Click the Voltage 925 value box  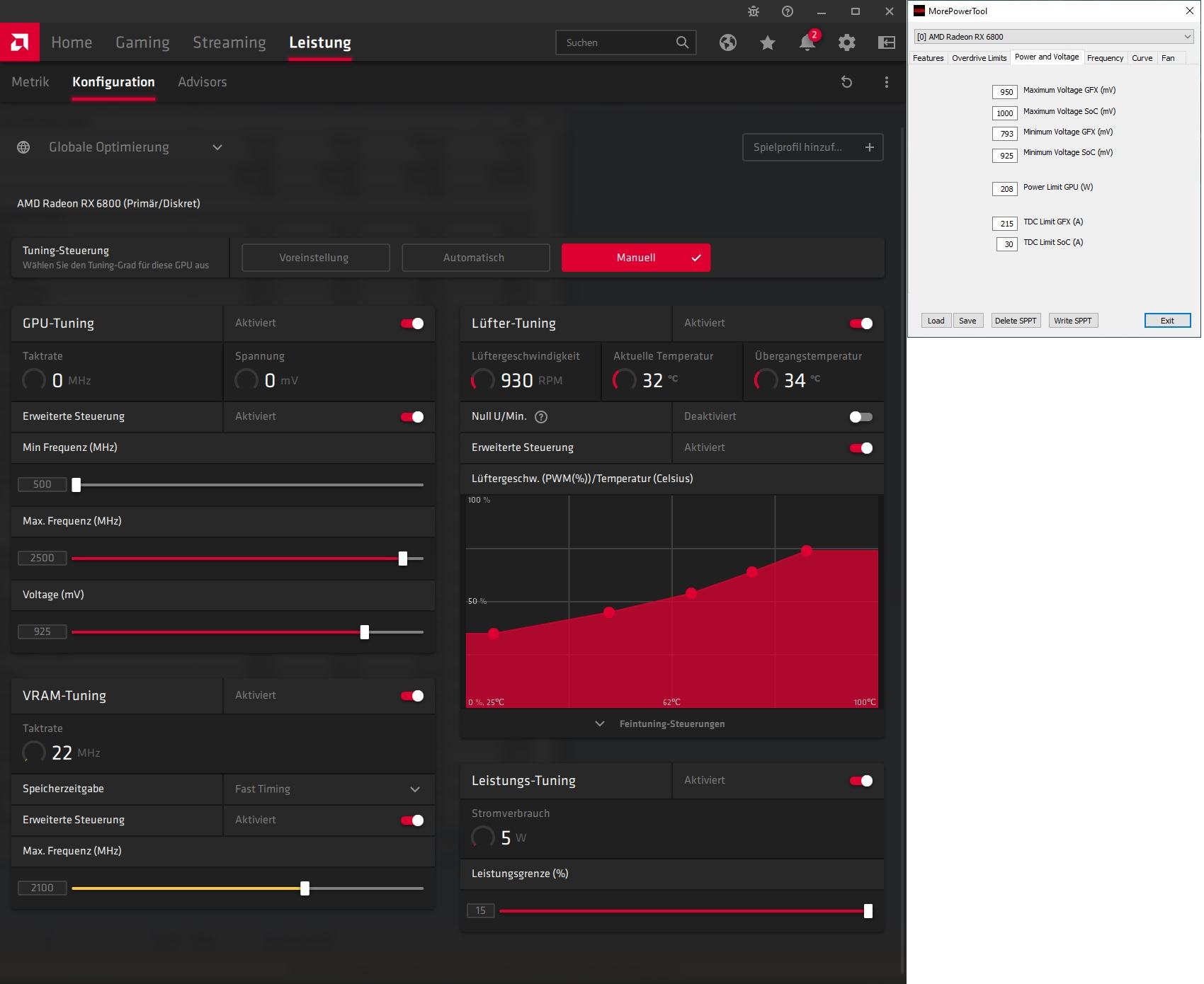tap(42, 631)
